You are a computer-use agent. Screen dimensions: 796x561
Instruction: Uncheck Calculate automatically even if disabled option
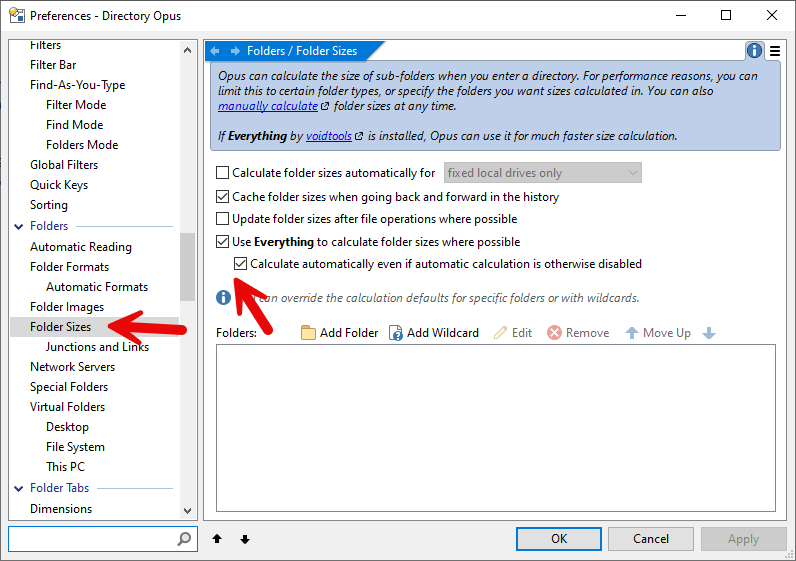pyautogui.click(x=240, y=264)
